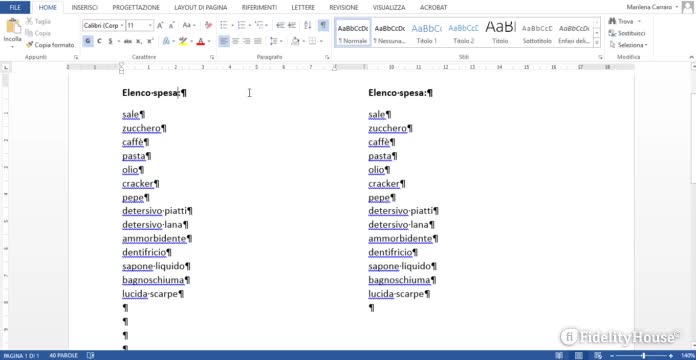Image resolution: width=696 pixels, height=360 pixels.
Task: Apply the red font color
Action: (200, 41)
